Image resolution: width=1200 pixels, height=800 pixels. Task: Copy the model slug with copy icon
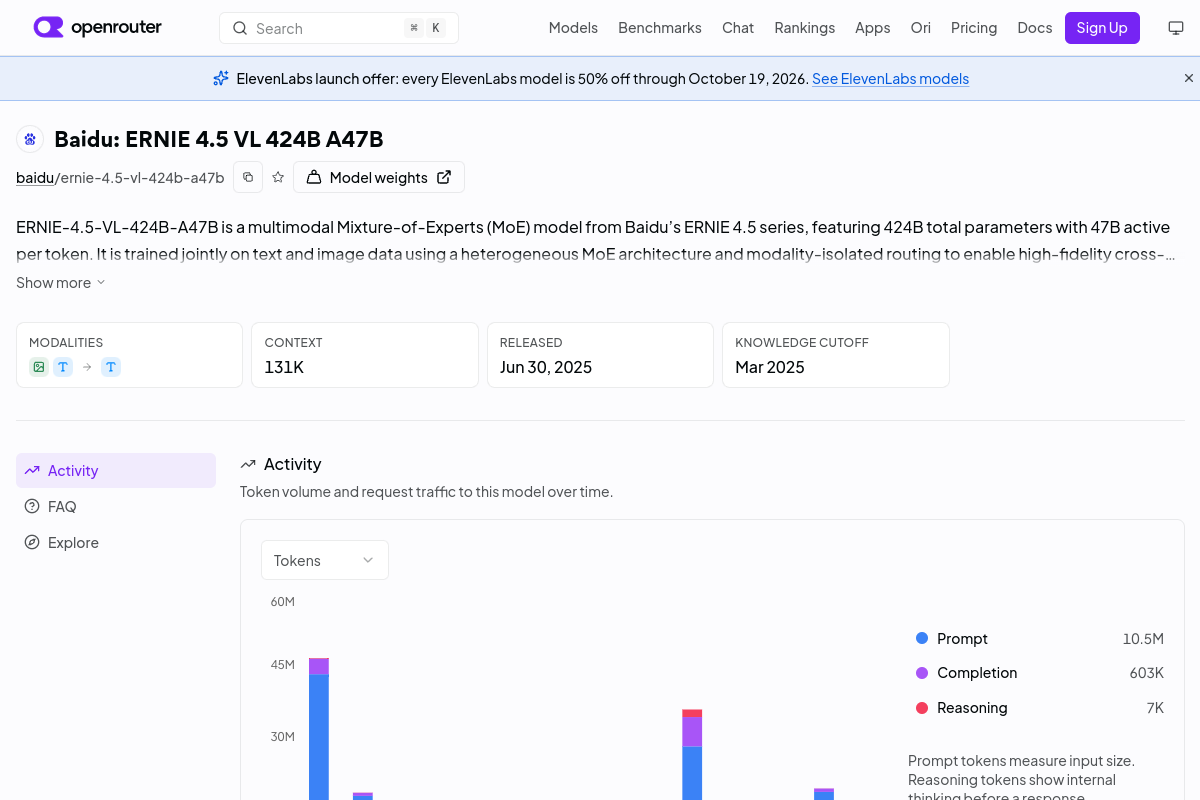point(248,177)
